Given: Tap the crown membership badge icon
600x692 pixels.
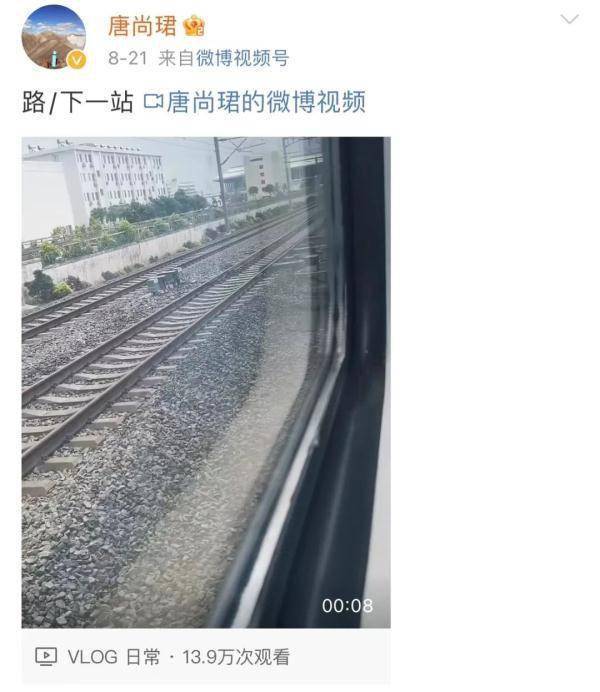Looking at the screenshot, I should click(x=194, y=26).
